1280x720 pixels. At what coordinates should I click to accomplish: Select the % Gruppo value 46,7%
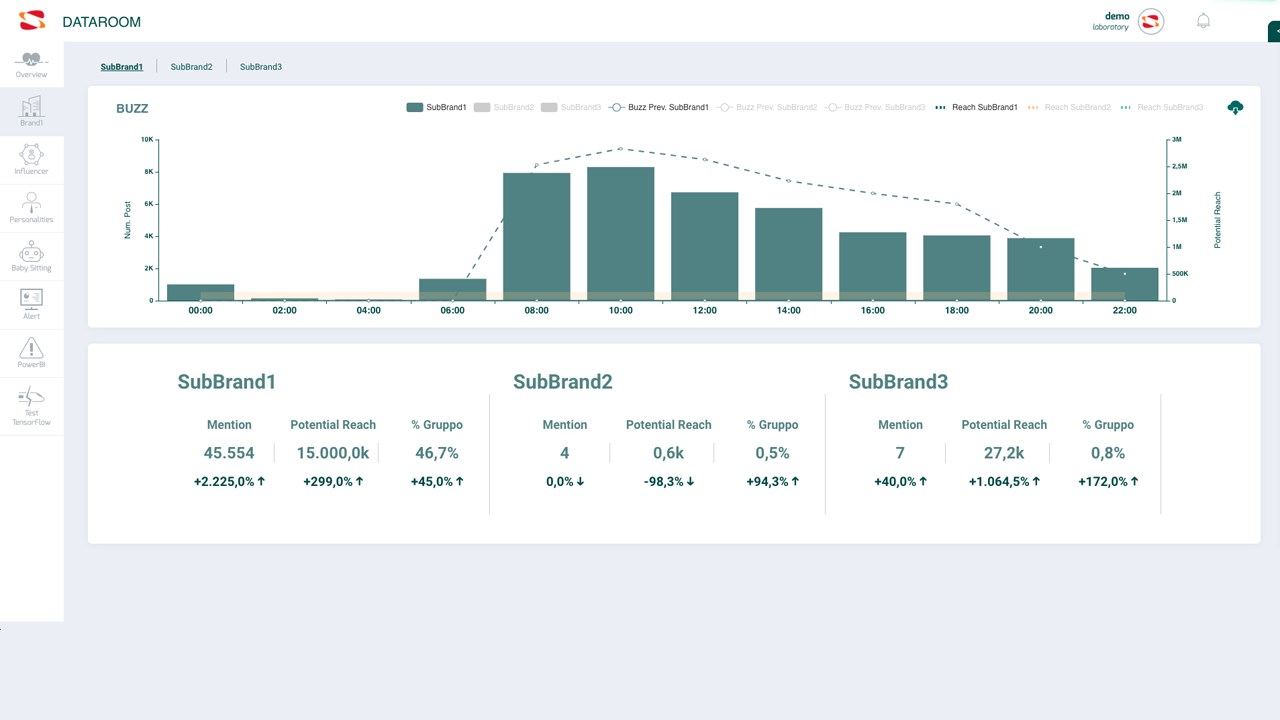[437, 453]
